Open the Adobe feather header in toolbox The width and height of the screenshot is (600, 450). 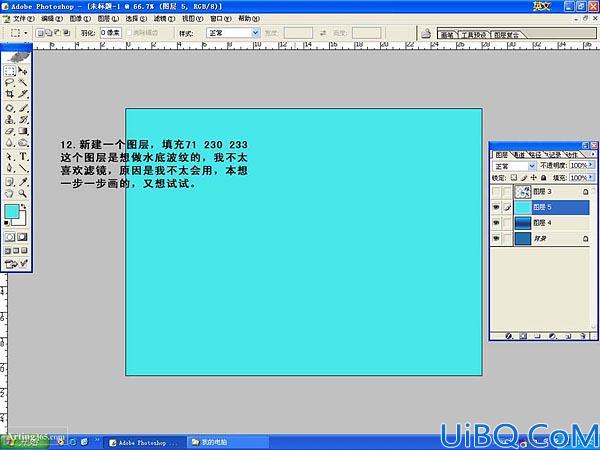click(17, 57)
